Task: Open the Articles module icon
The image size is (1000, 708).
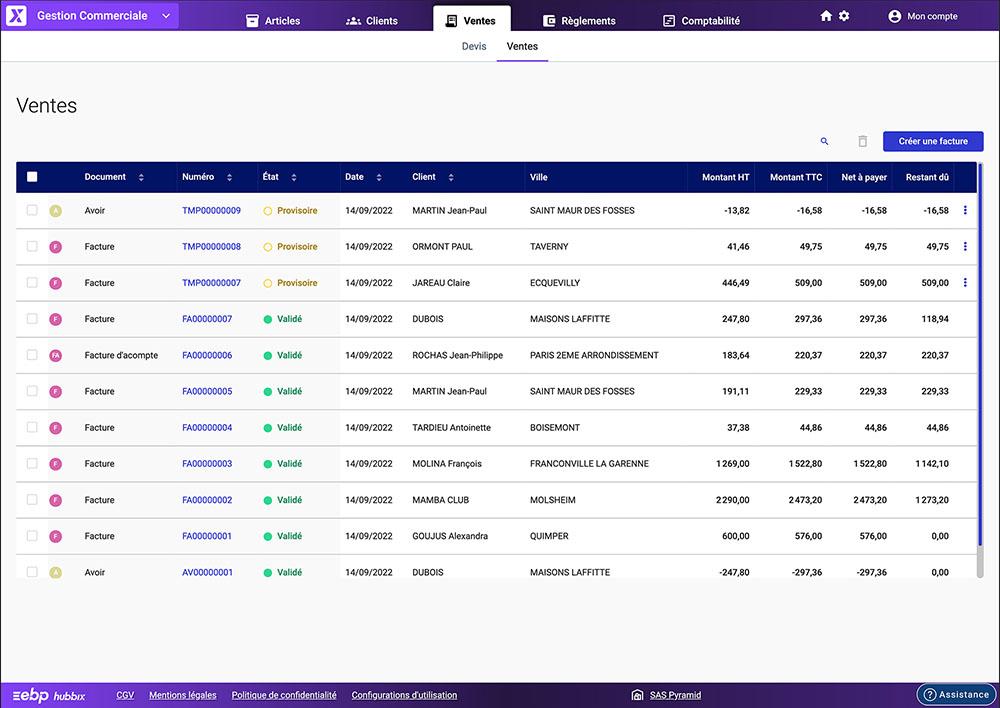Action: (253, 20)
